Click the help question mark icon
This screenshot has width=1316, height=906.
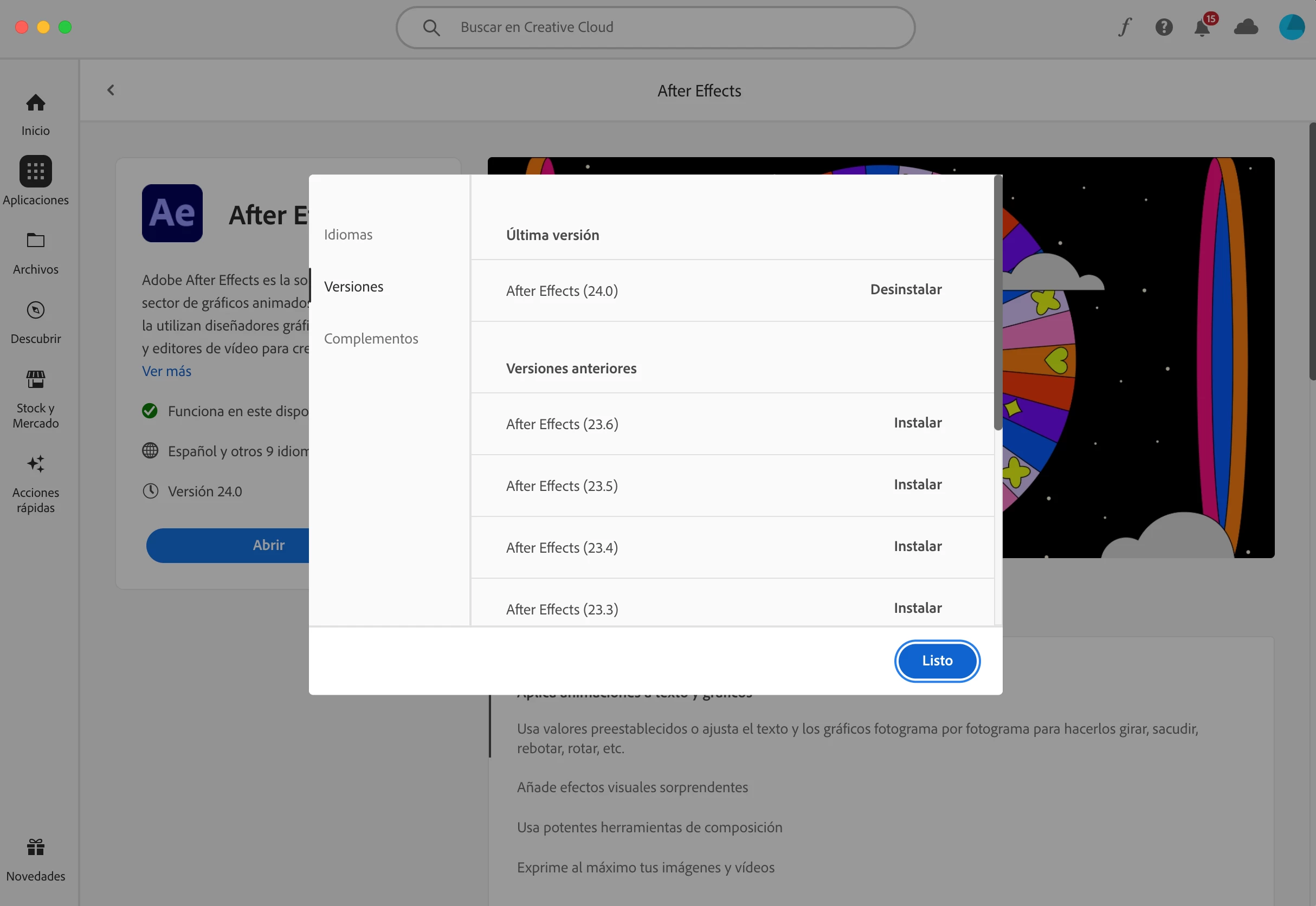[1164, 27]
